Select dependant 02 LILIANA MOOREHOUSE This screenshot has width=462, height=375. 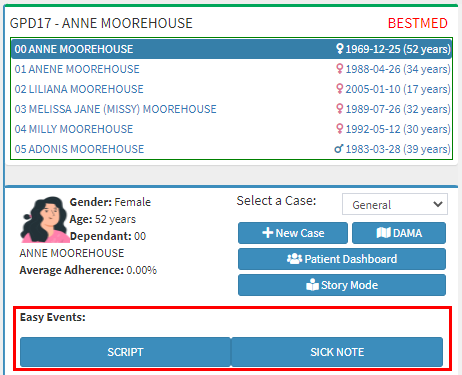click(231, 89)
